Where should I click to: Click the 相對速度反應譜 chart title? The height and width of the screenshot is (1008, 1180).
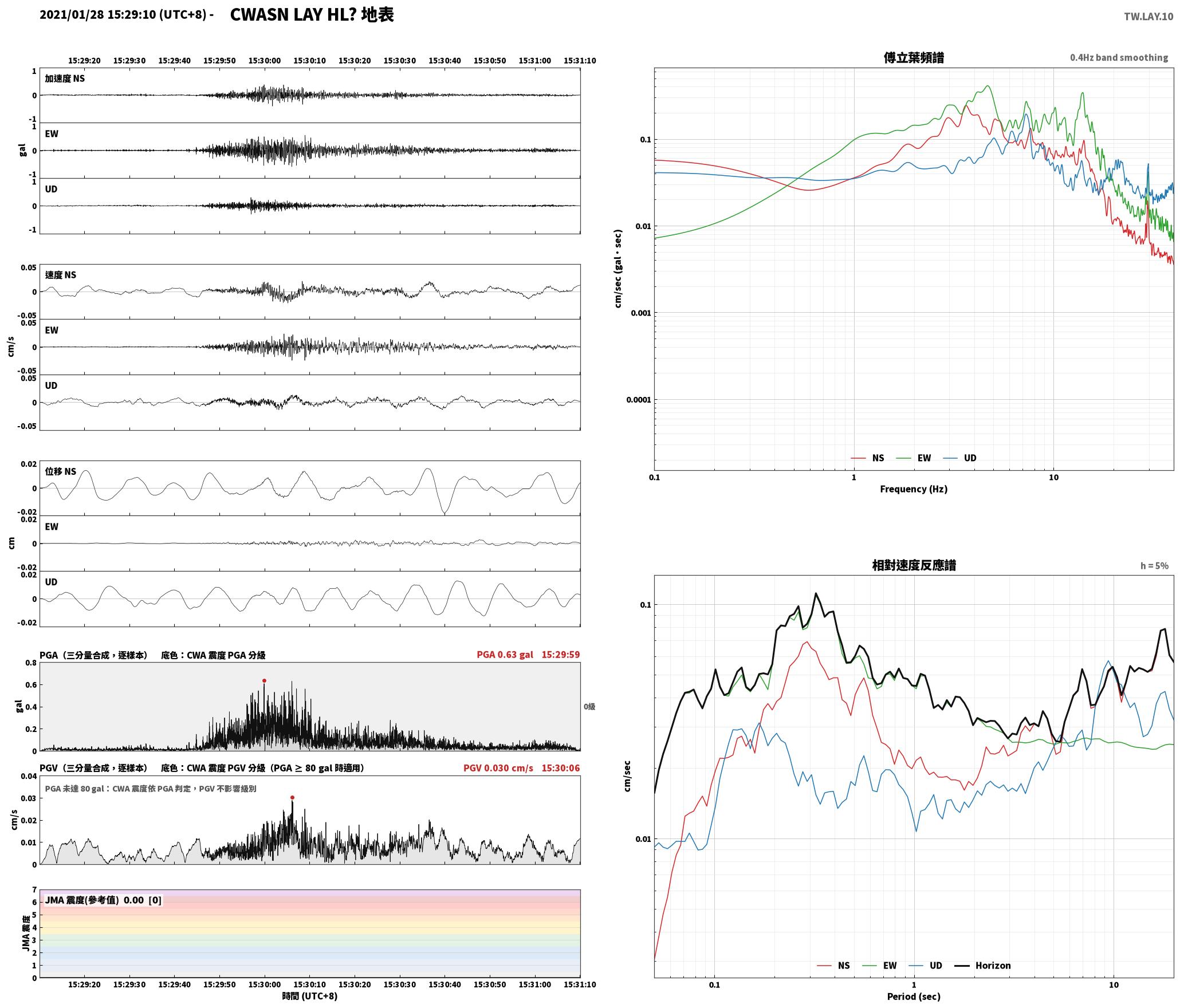pos(914,565)
